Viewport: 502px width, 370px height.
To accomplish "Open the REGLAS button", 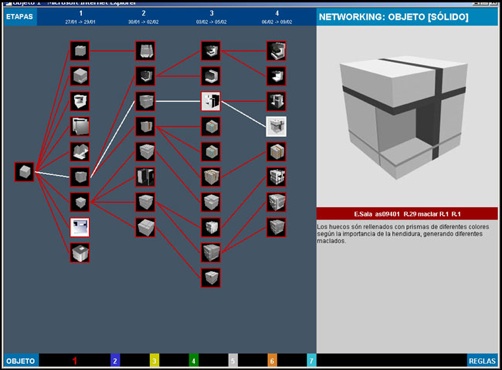I will pos(482,361).
